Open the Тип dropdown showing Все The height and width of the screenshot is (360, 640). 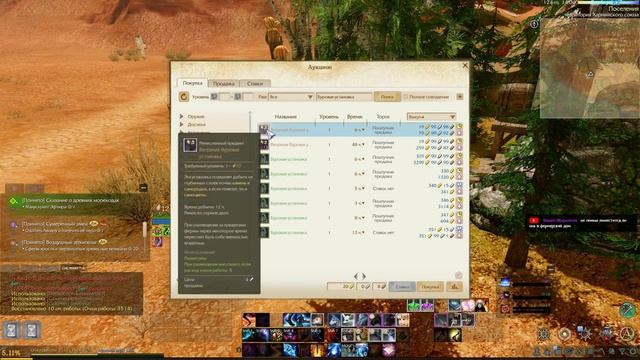[291, 97]
